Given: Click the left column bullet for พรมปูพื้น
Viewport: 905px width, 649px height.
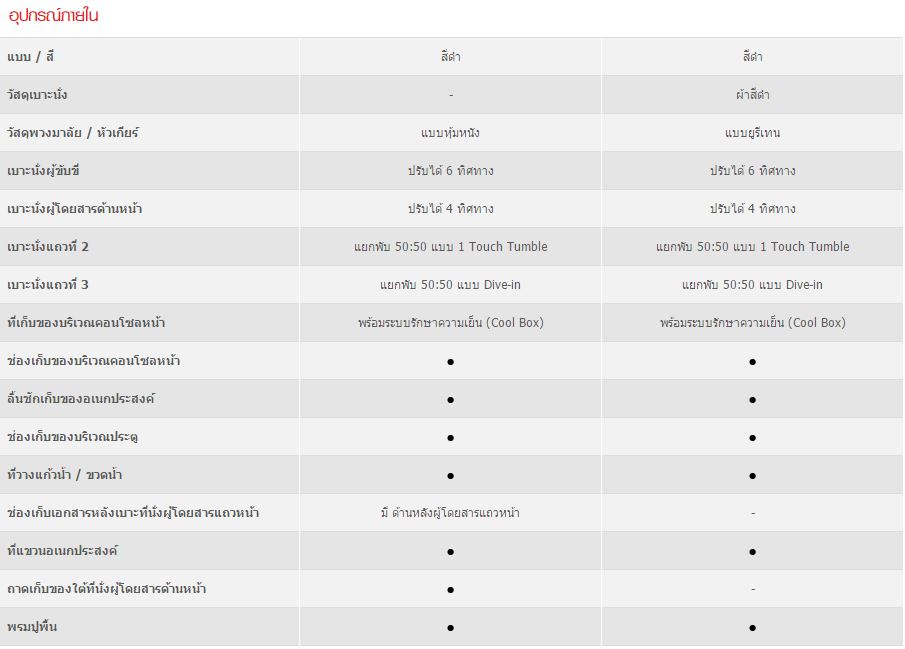Looking at the screenshot, I should 451,628.
